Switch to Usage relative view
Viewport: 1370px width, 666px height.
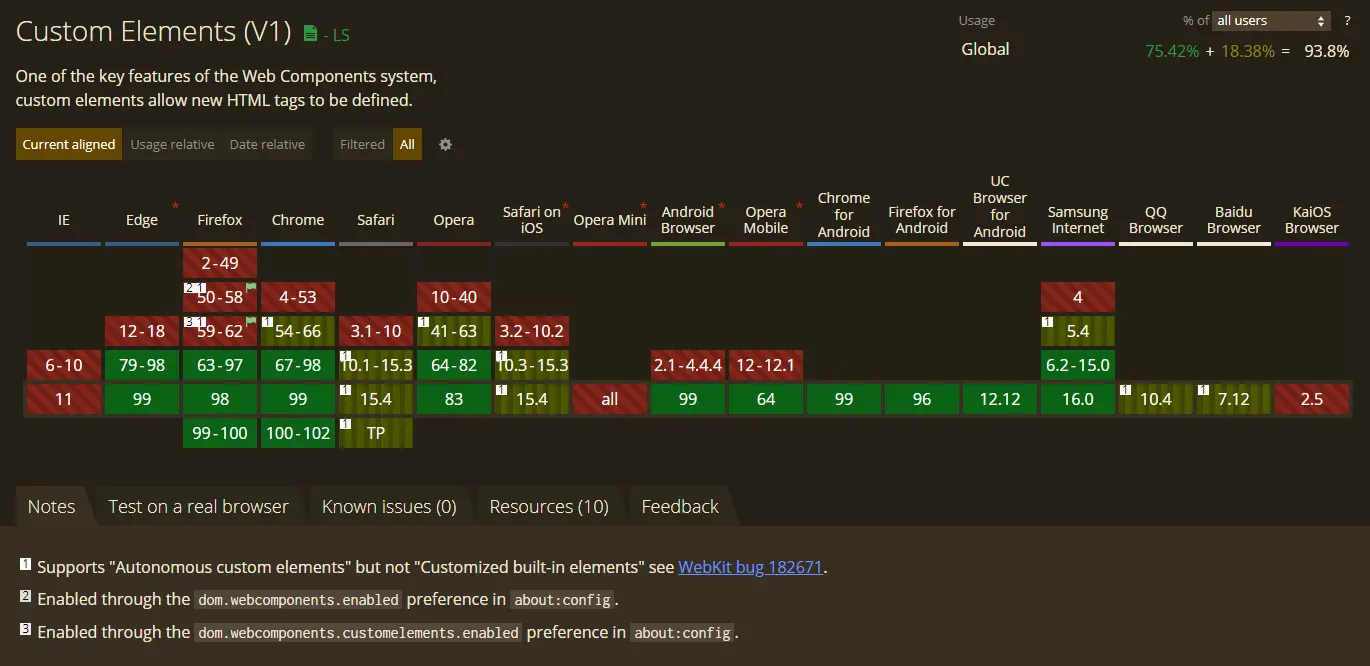pos(172,144)
